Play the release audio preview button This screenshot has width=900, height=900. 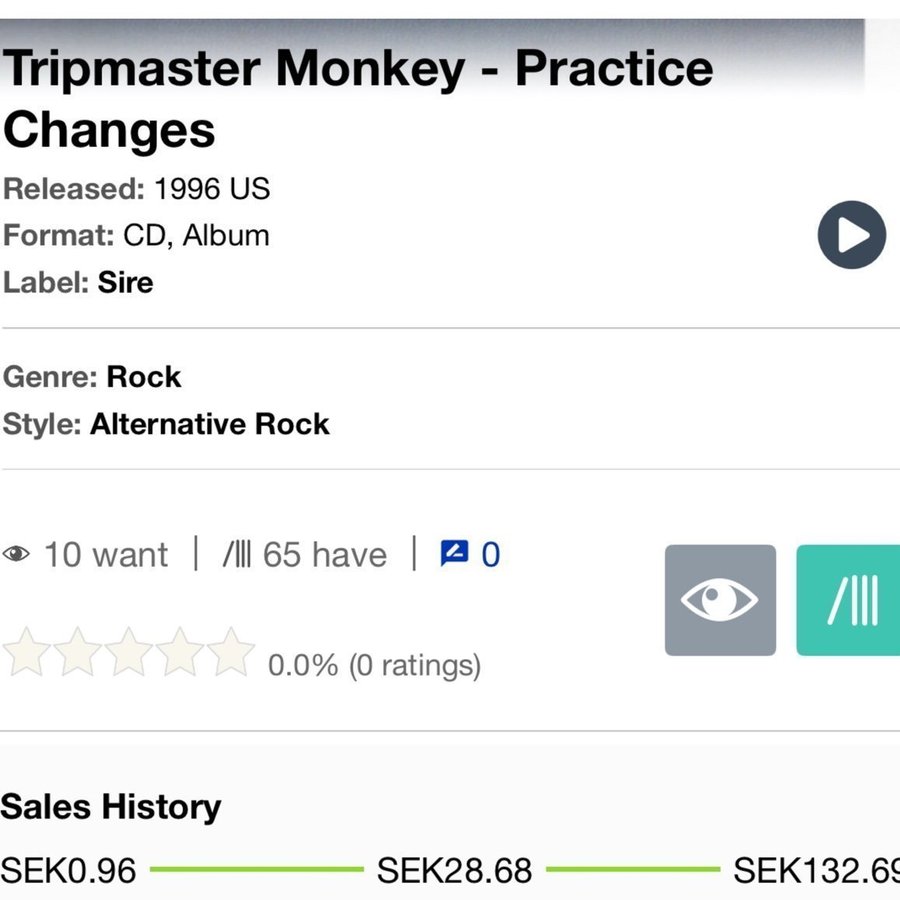coord(851,236)
